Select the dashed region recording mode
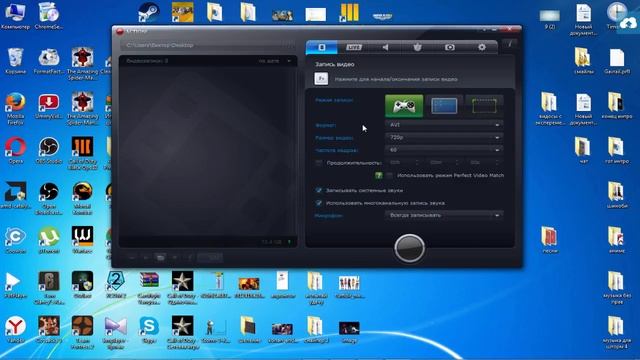This screenshot has width=640, height=360. 484,106
